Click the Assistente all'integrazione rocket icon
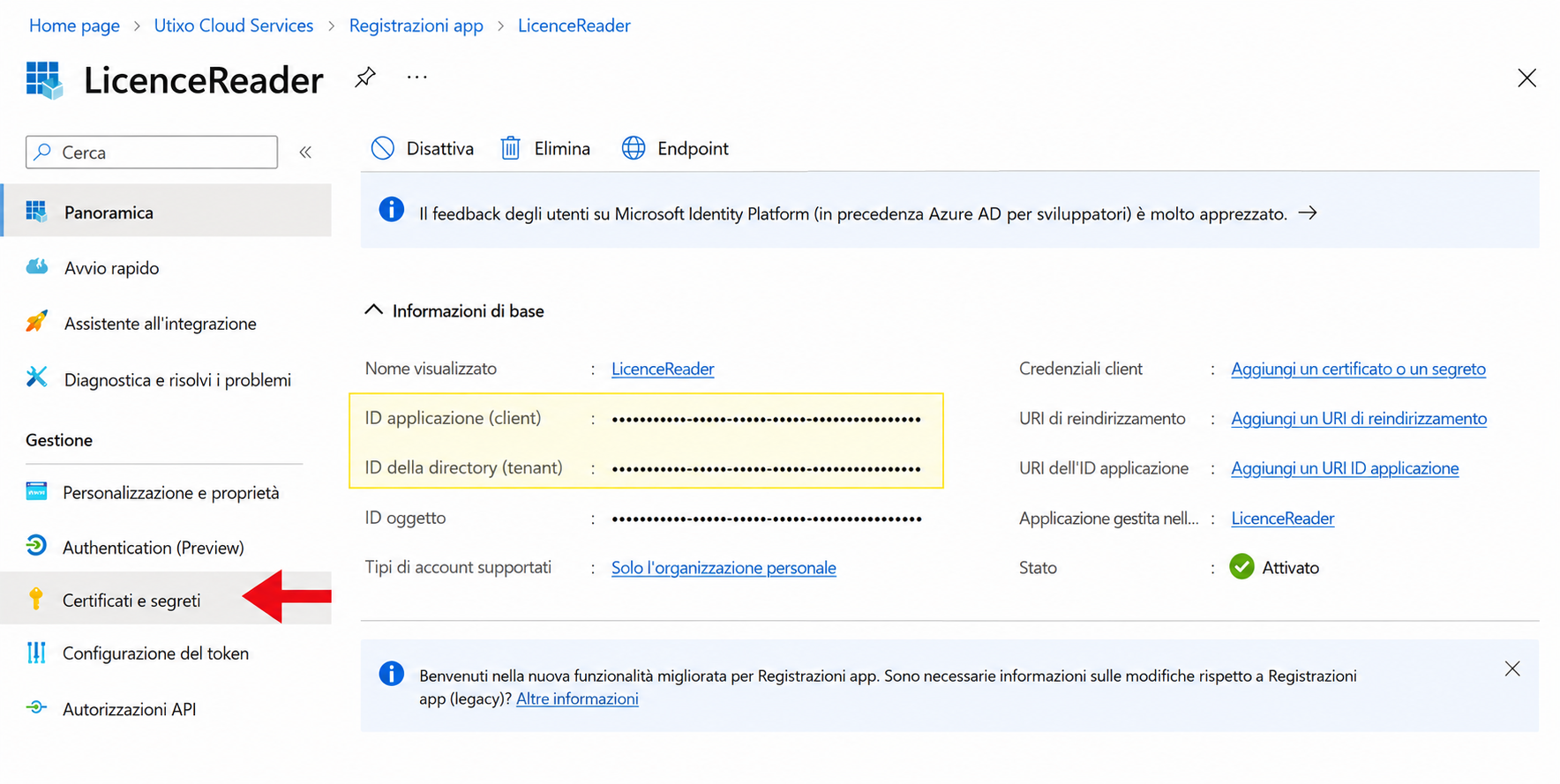Viewport: 1560px width, 784px height. tap(36, 322)
